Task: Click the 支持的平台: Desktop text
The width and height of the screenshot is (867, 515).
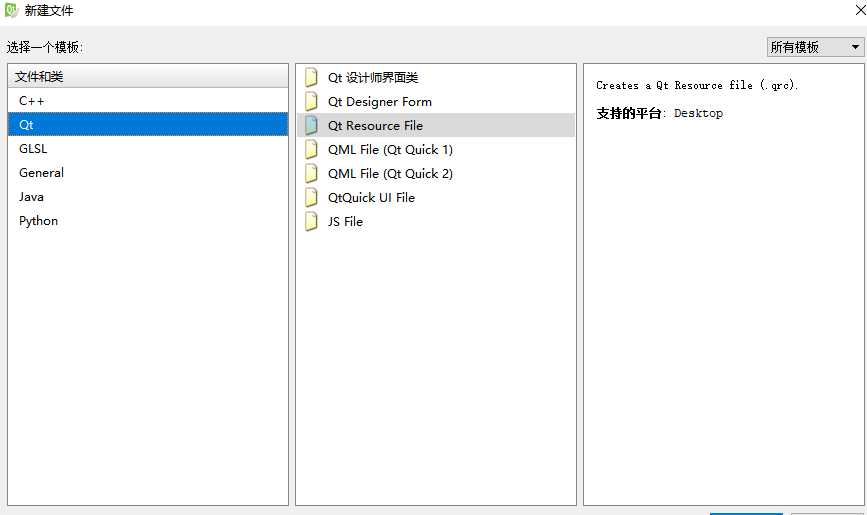Action: [659, 113]
